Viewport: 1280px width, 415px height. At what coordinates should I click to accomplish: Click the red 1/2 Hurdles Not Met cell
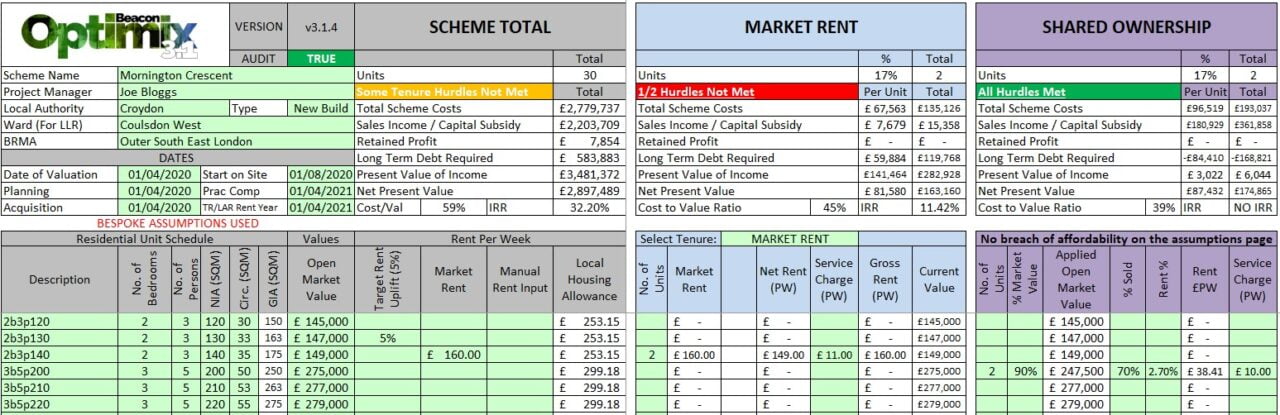745,92
